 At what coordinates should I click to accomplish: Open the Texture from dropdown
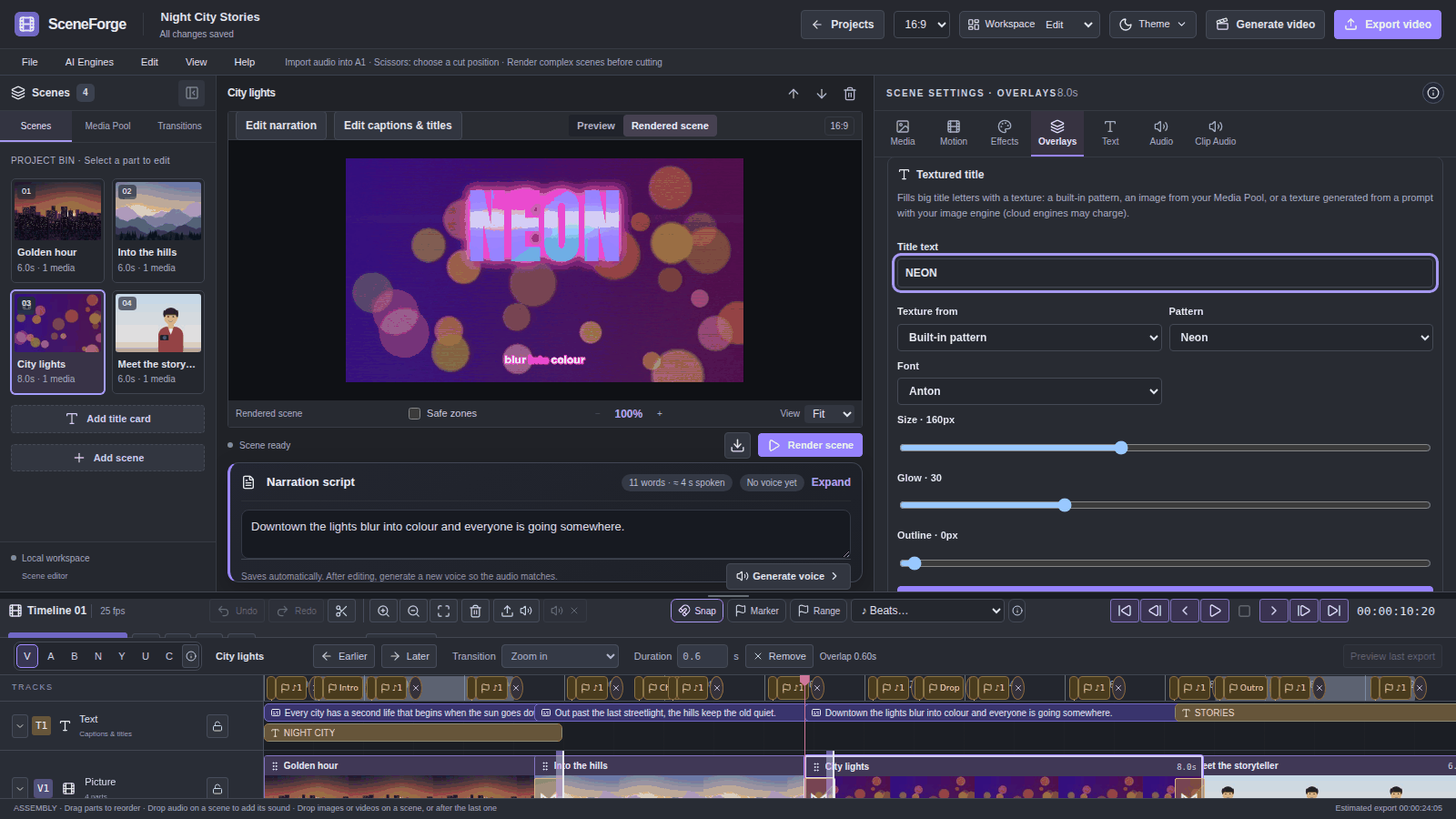(x=1029, y=338)
